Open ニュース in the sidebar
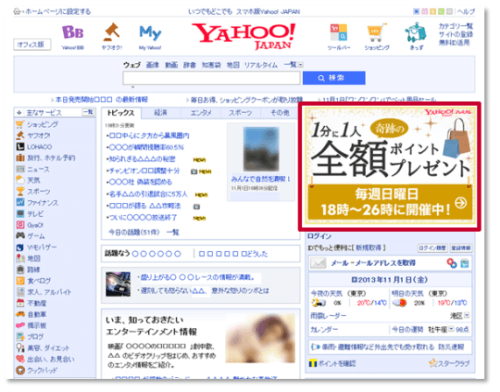The image size is (500, 392). 38,169
